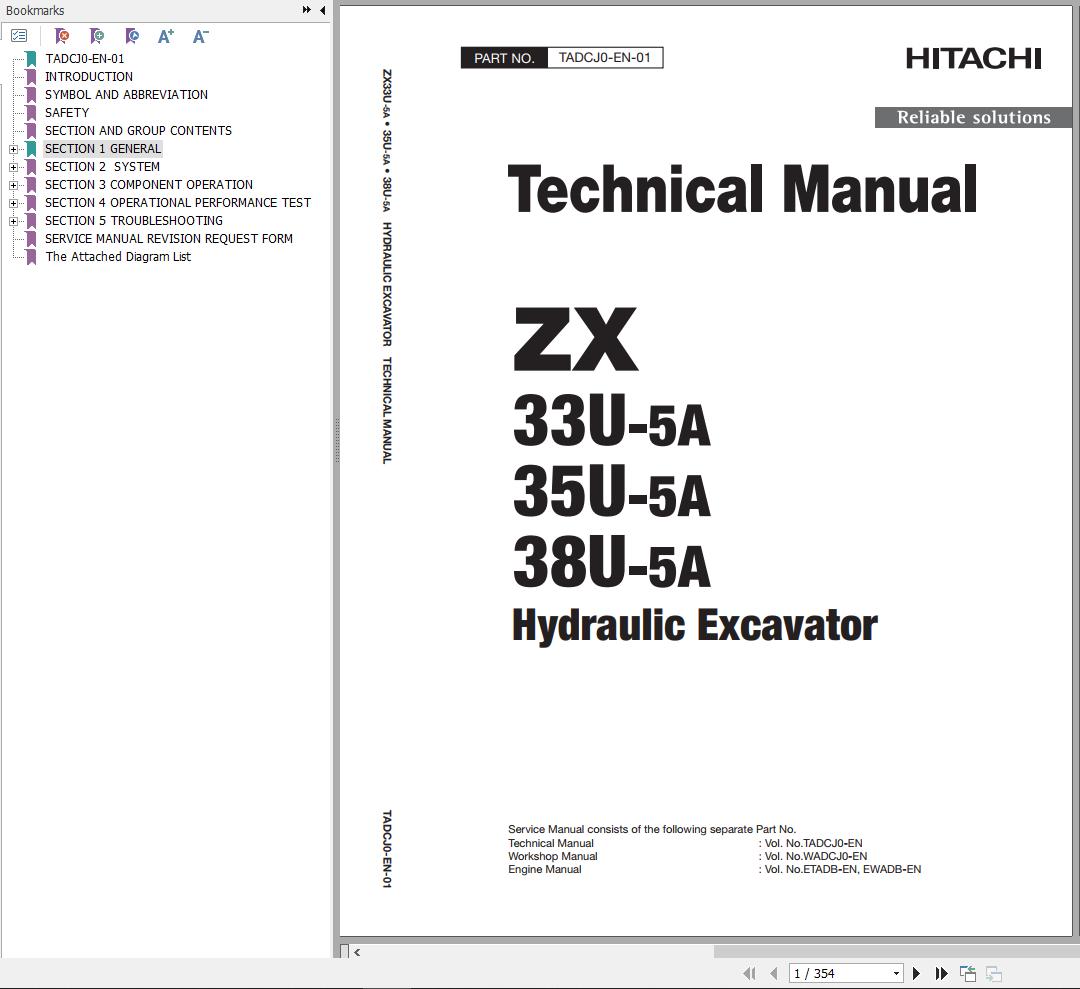Click the 33U-5A model text
The width and height of the screenshot is (1080, 989).
coord(612,420)
